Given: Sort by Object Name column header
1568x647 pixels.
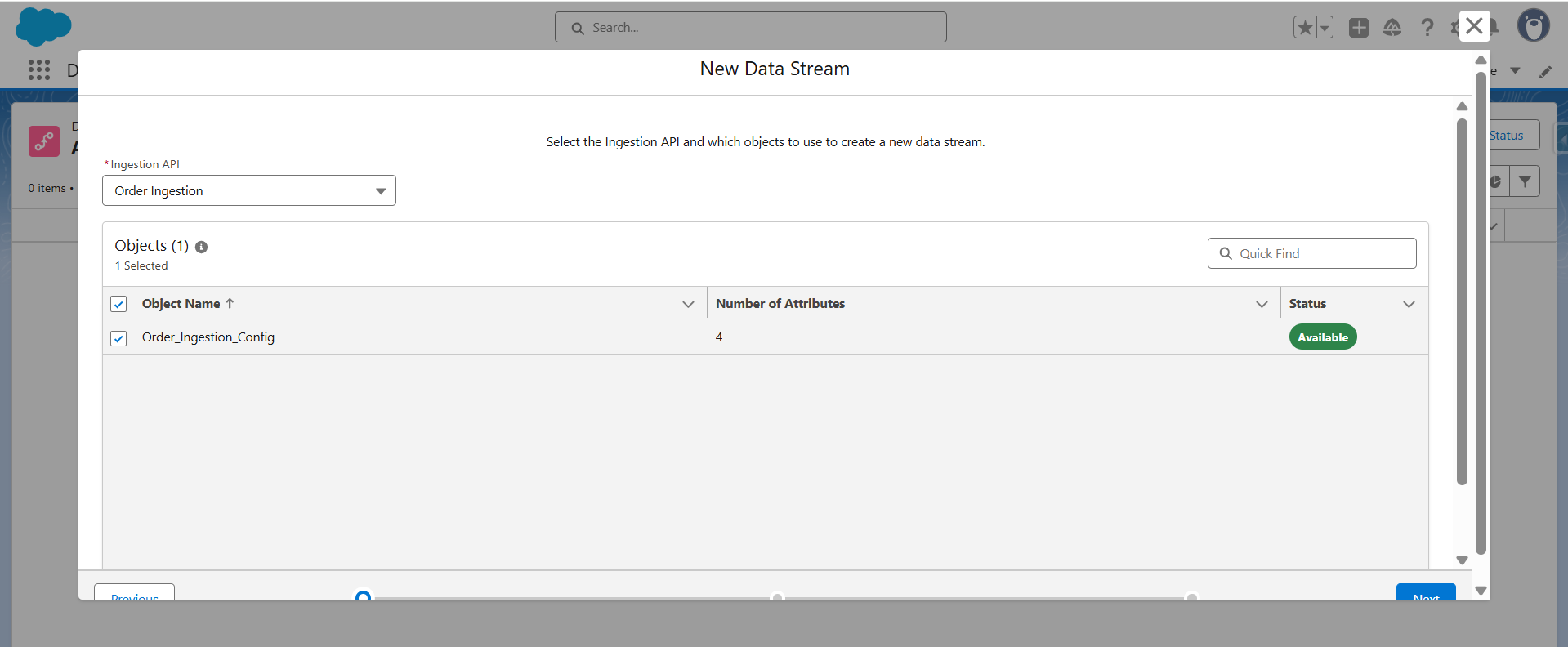Looking at the screenshot, I should pyautogui.click(x=181, y=304).
